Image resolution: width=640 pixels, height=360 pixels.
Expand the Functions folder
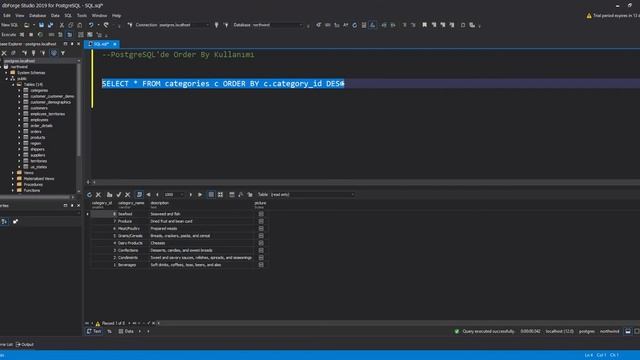pos(13,191)
